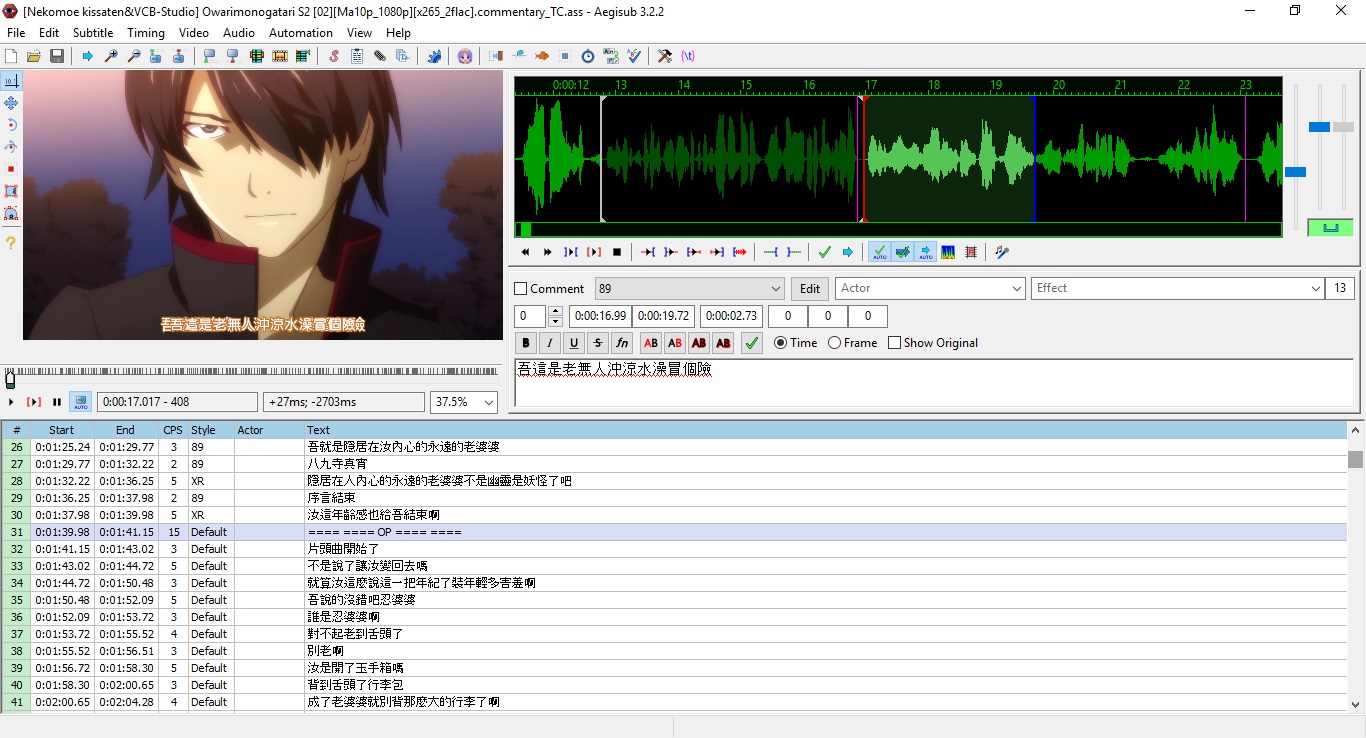
Task: Toggle auto-scroll audio display to selected line
Action: point(925,252)
